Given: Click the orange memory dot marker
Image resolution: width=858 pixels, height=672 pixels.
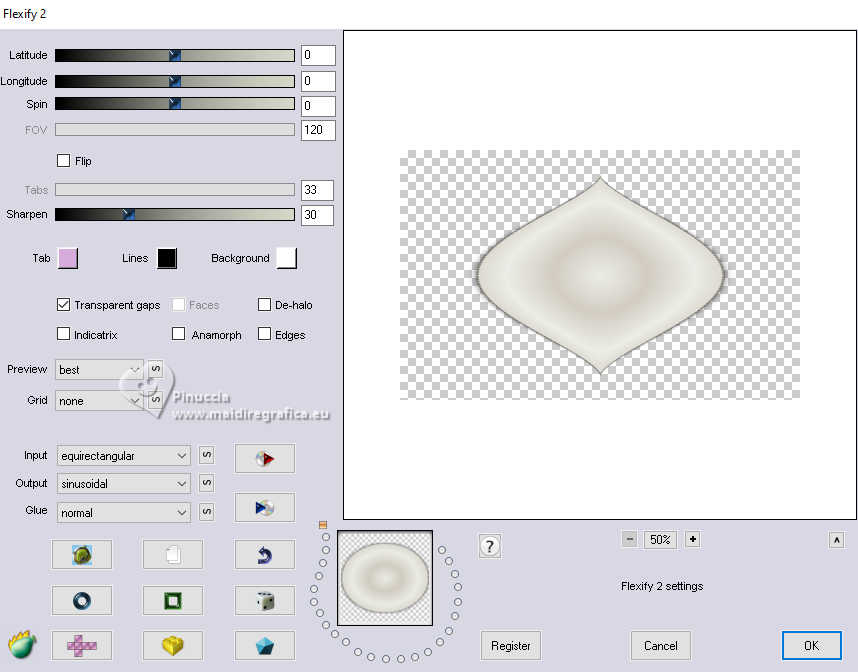Looking at the screenshot, I should pos(323,525).
